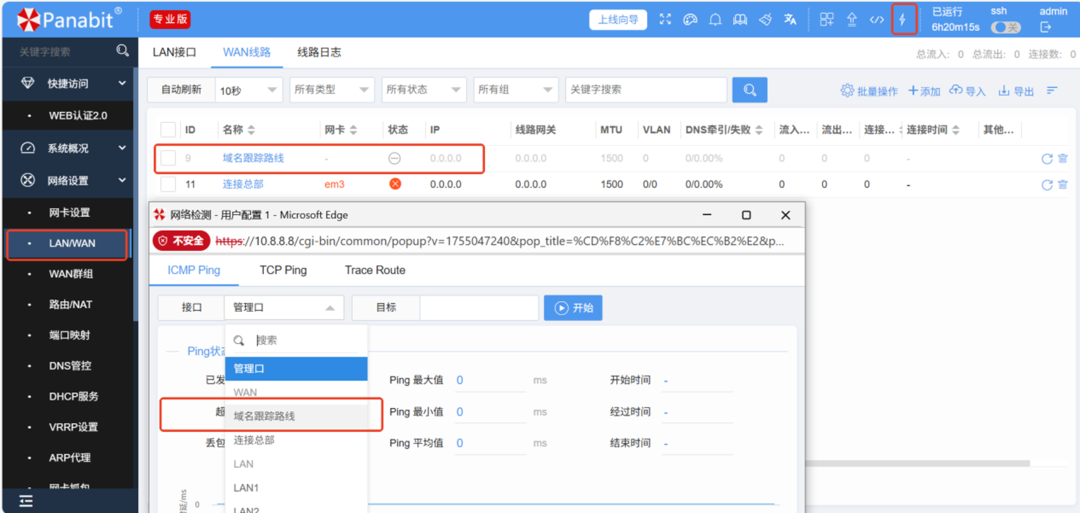Screen dimensions: 1080x513
Task: Tick the select-all checkbox in table header
Action: click(168, 130)
